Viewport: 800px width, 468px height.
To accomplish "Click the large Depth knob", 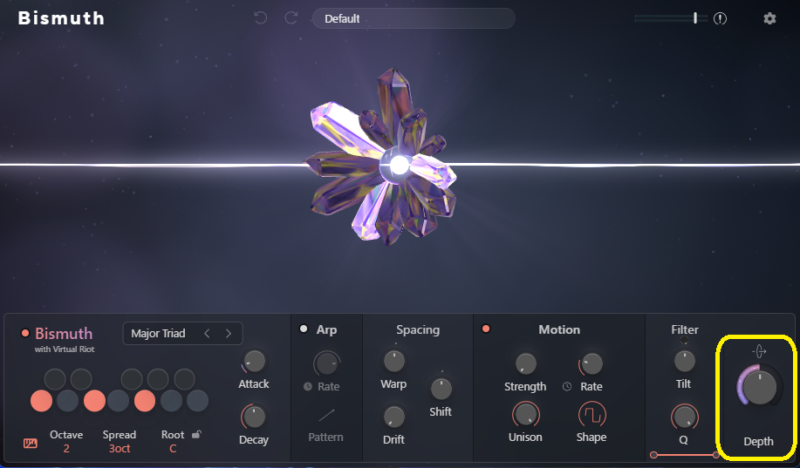I will (x=758, y=388).
